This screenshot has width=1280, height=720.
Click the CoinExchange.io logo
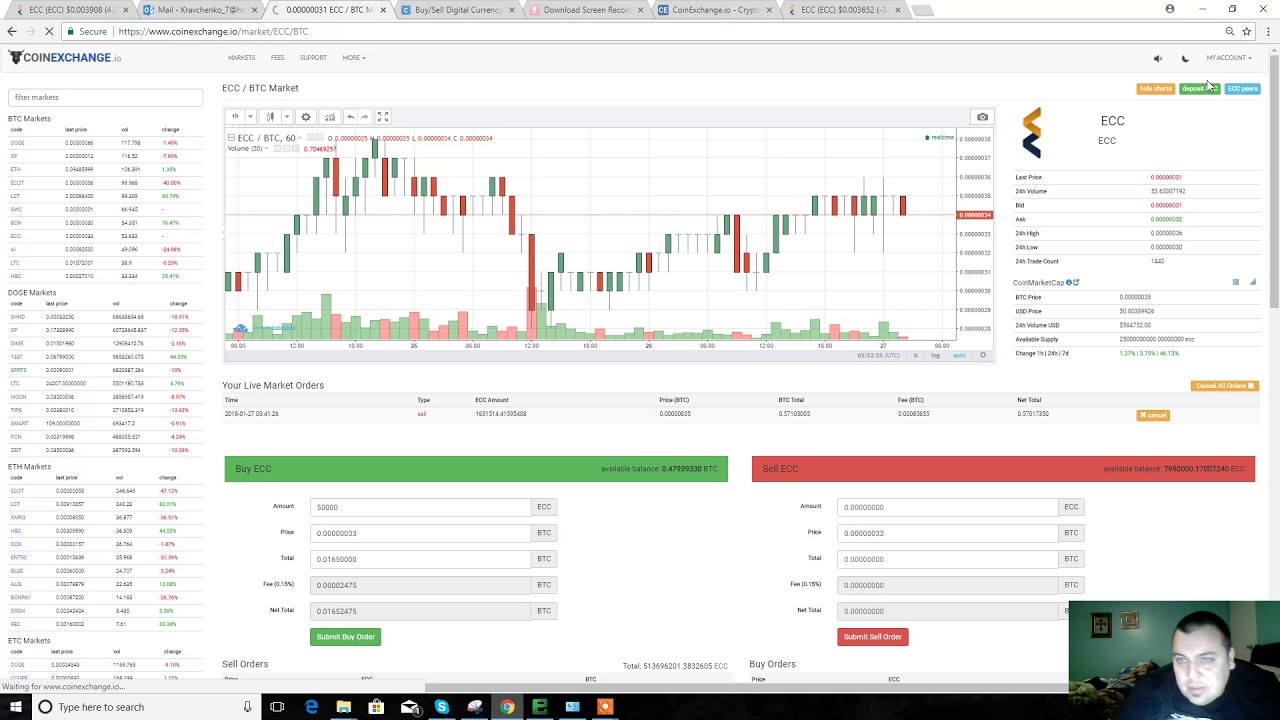(65, 58)
